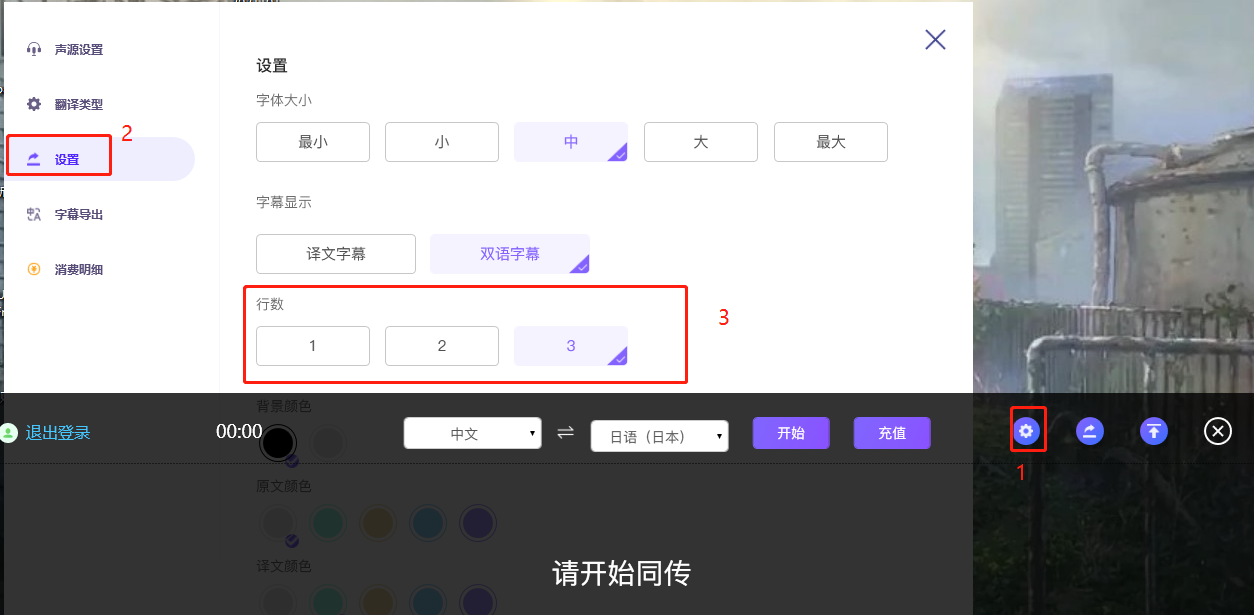1254x615 pixels.
Task: Click the translate icon beside 字幕导出
Action: (x=34, y=214)
